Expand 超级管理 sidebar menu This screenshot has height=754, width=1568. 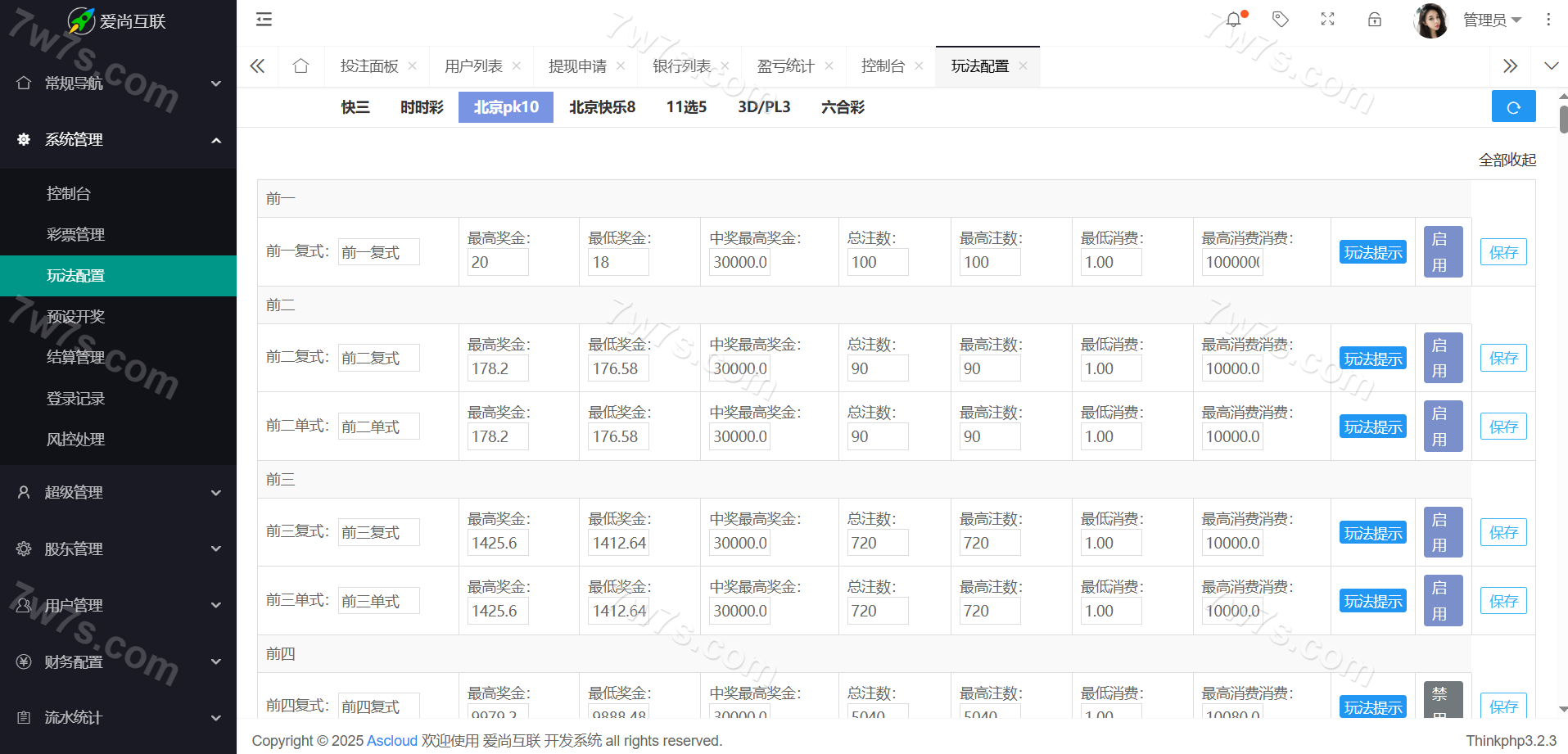click(118, 492)
